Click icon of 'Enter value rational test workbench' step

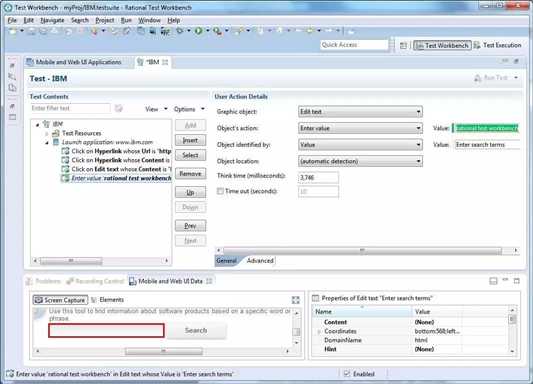point(65,178)
